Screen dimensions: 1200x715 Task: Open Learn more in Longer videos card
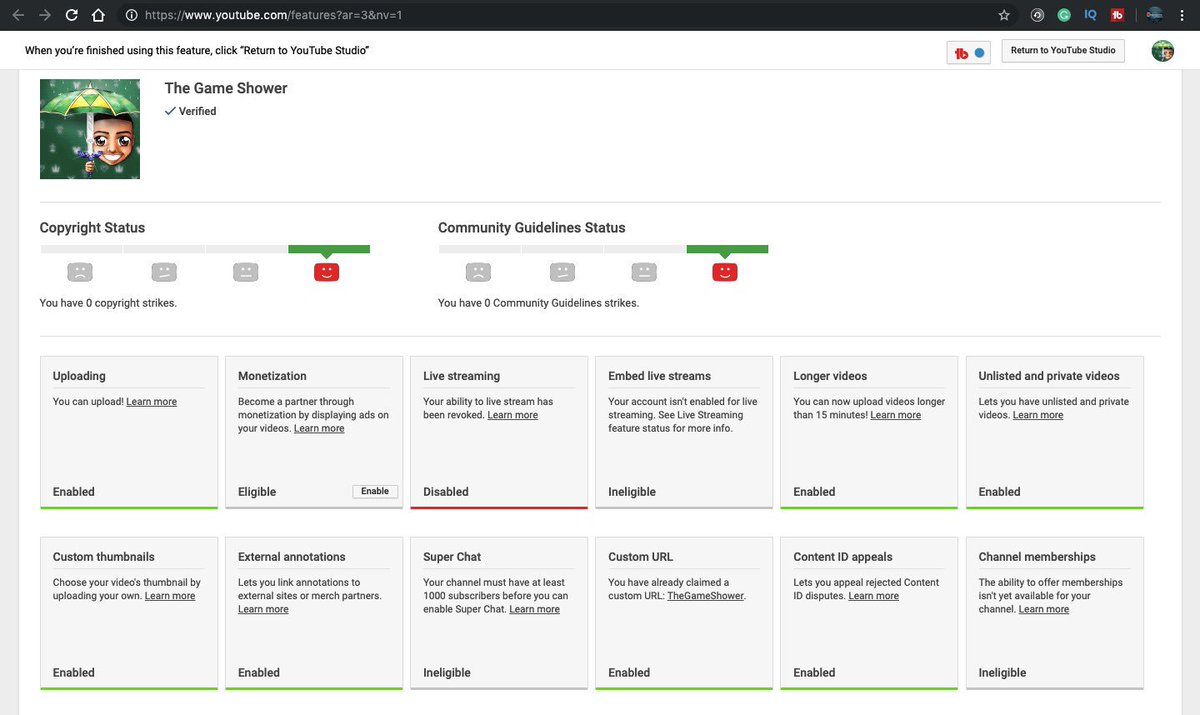896,415
